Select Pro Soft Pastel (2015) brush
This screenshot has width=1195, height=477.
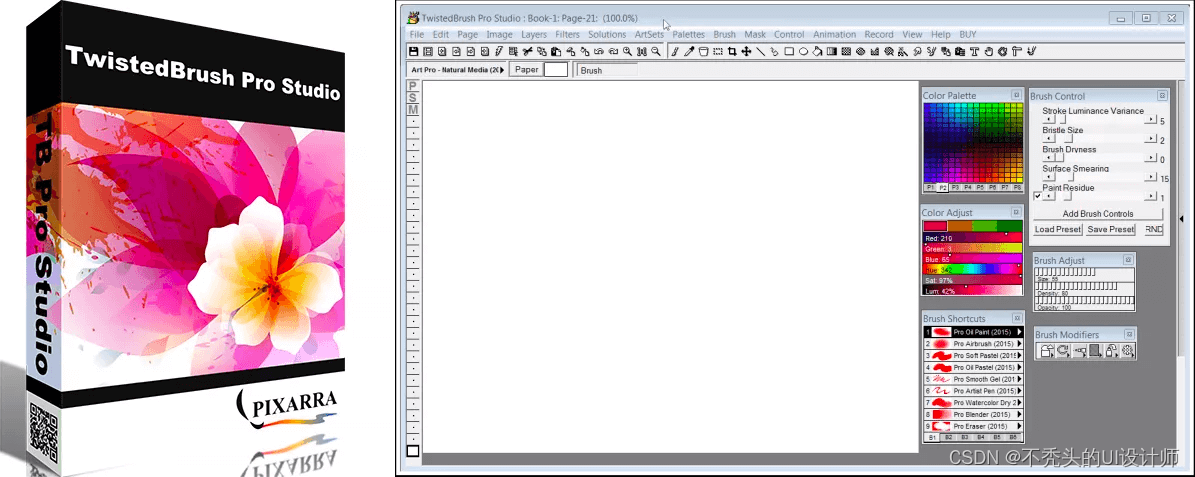pos(972,356)
